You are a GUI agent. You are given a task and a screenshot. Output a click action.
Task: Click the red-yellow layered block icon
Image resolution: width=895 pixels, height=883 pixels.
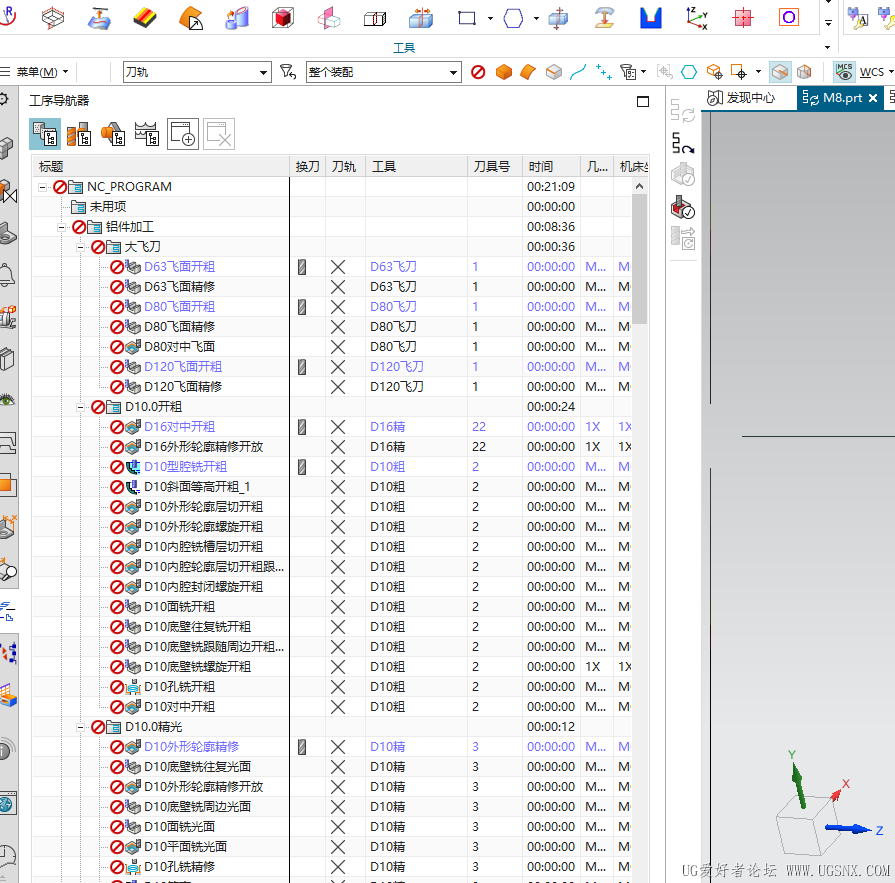[x=144, y=18]
